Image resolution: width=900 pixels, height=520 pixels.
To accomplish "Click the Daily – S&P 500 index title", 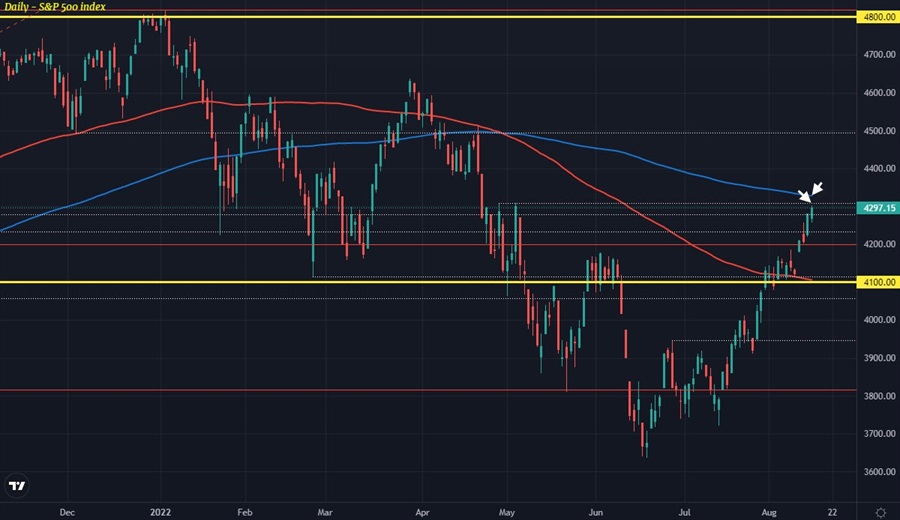I will 55,7.
